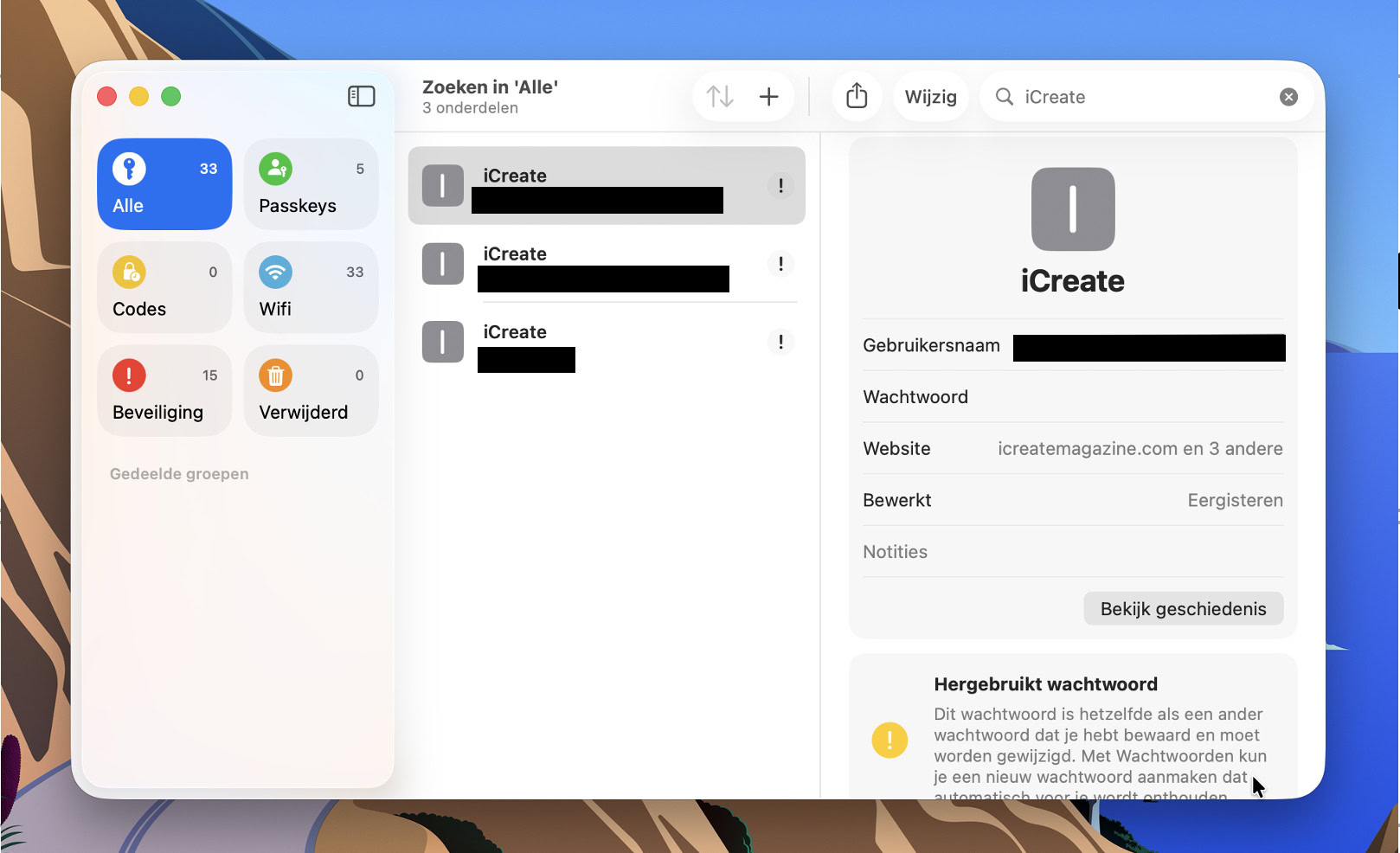Click warning icon on second iCreate entry

click(780, 264)
